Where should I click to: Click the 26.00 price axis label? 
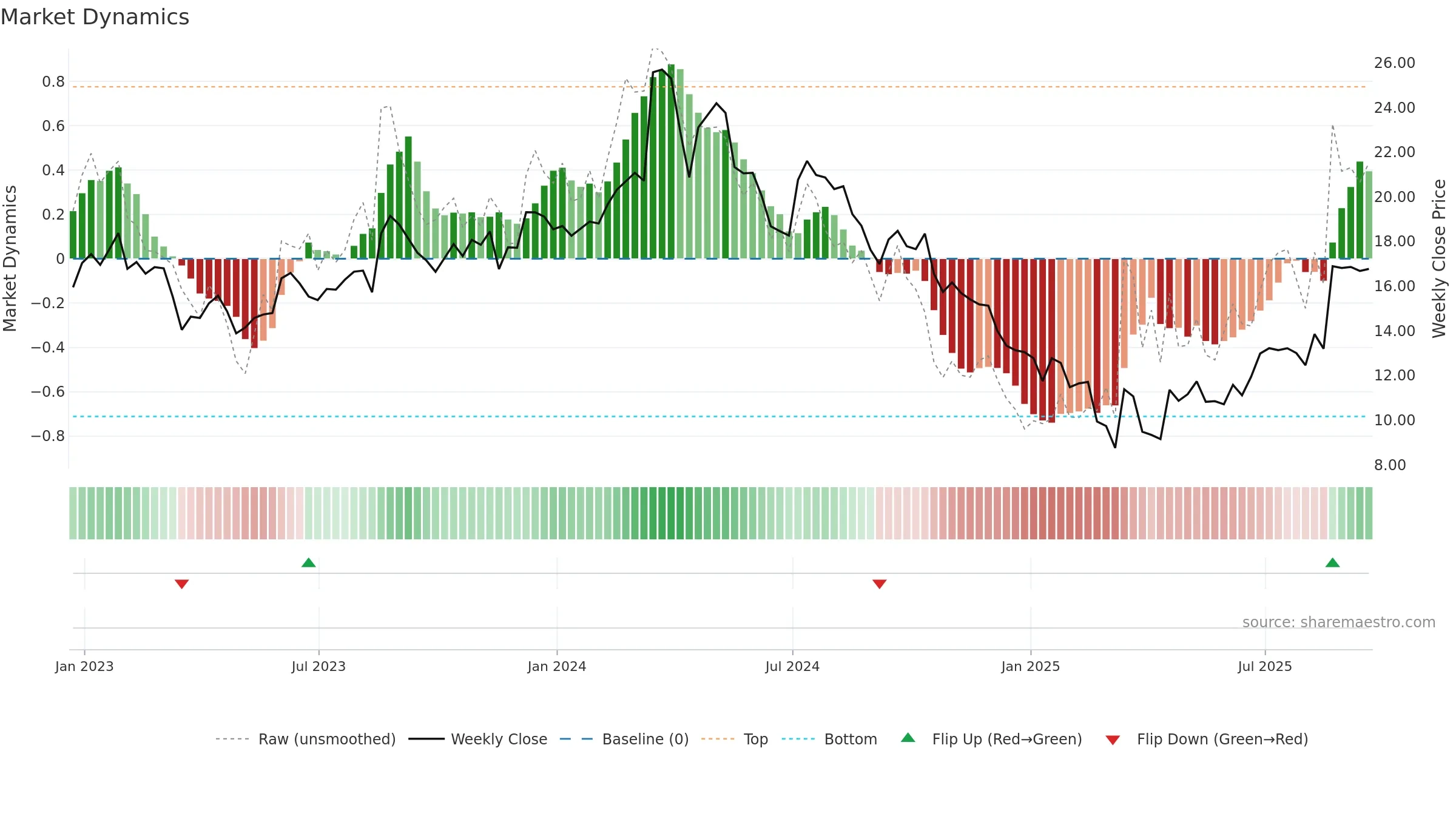[1394, 63]
